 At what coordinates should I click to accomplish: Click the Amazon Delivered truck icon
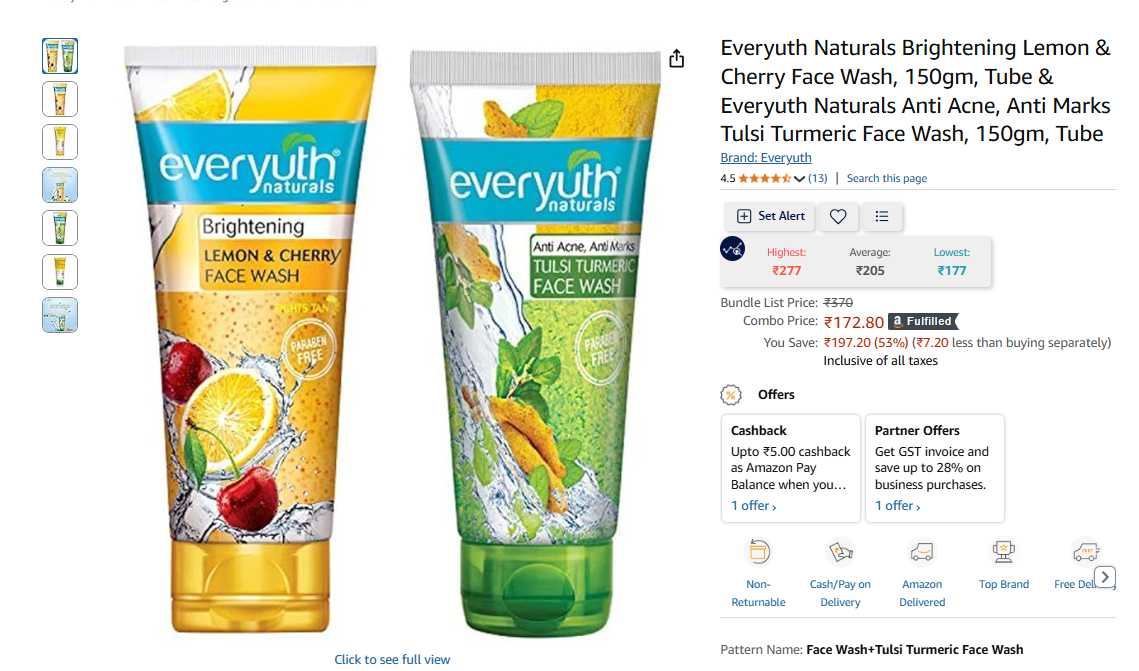(922, 553)
